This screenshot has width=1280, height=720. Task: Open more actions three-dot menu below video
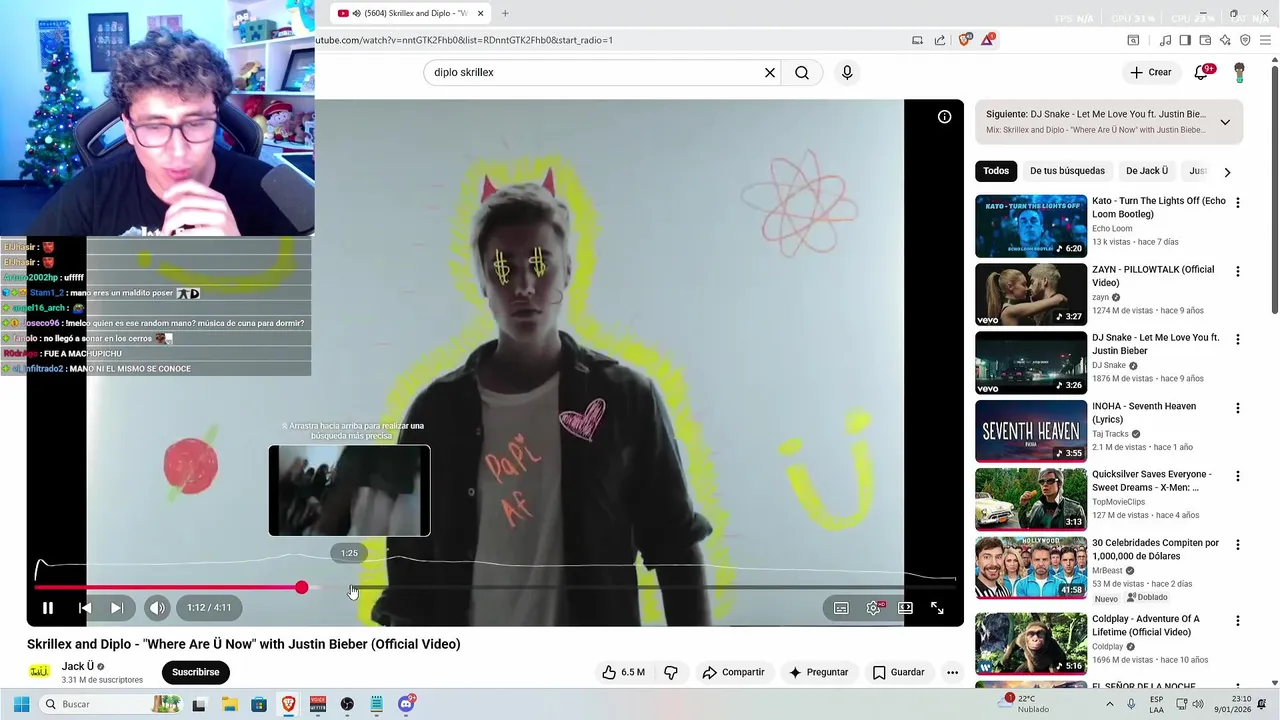[x=952, y=672]
